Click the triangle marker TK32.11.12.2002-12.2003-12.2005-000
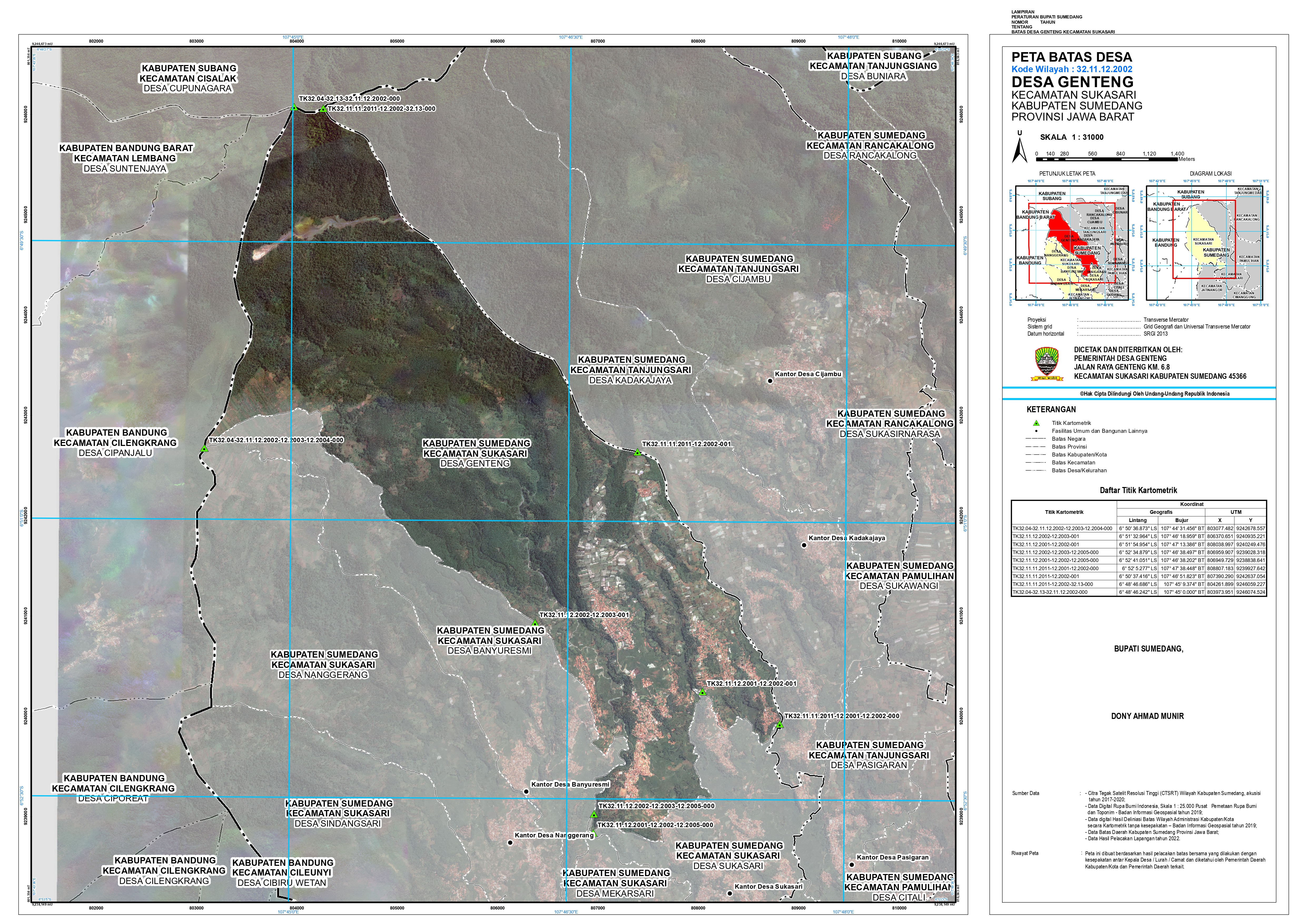 point(594,814)
